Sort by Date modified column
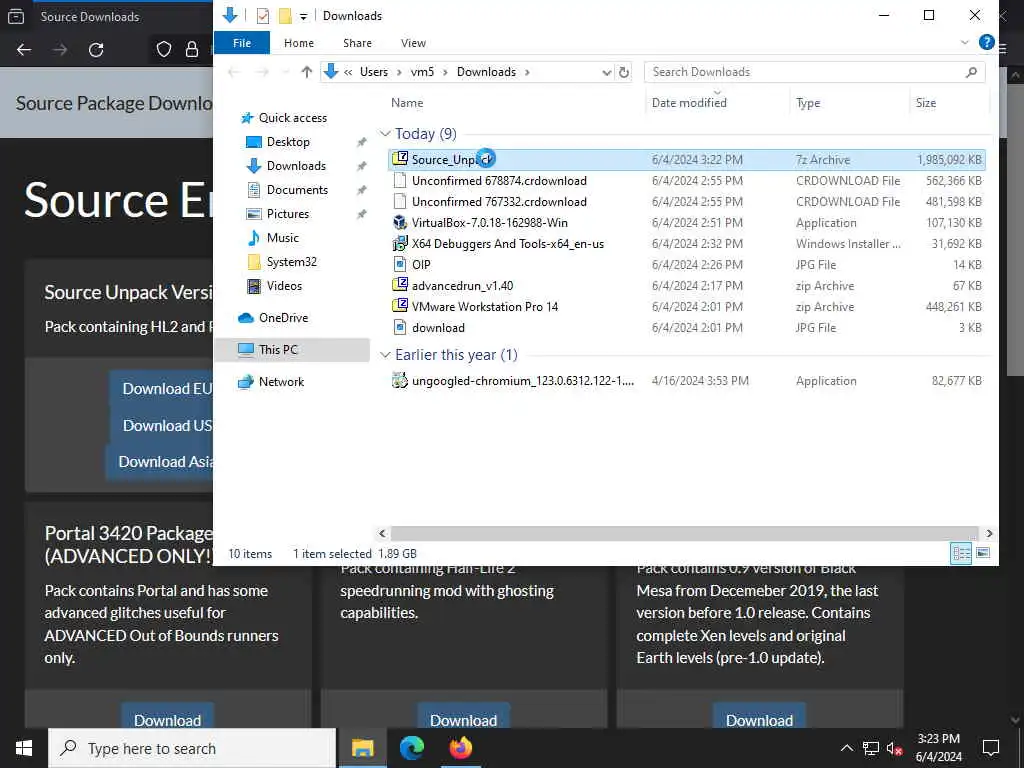The height and width of the screenshot is (768, 1024). (x=688, y=103)
